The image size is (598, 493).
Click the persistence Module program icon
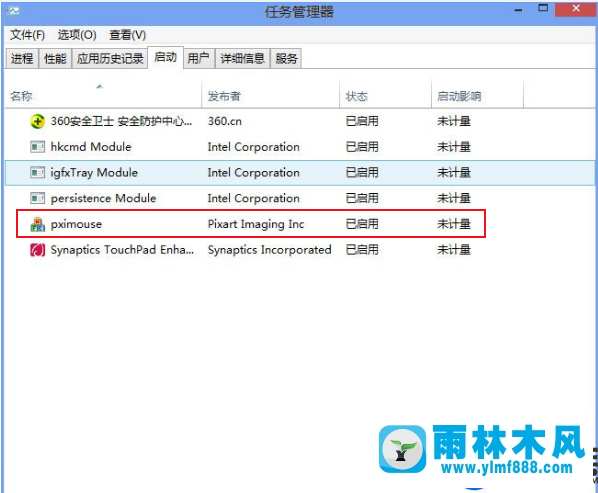[37, 198]
